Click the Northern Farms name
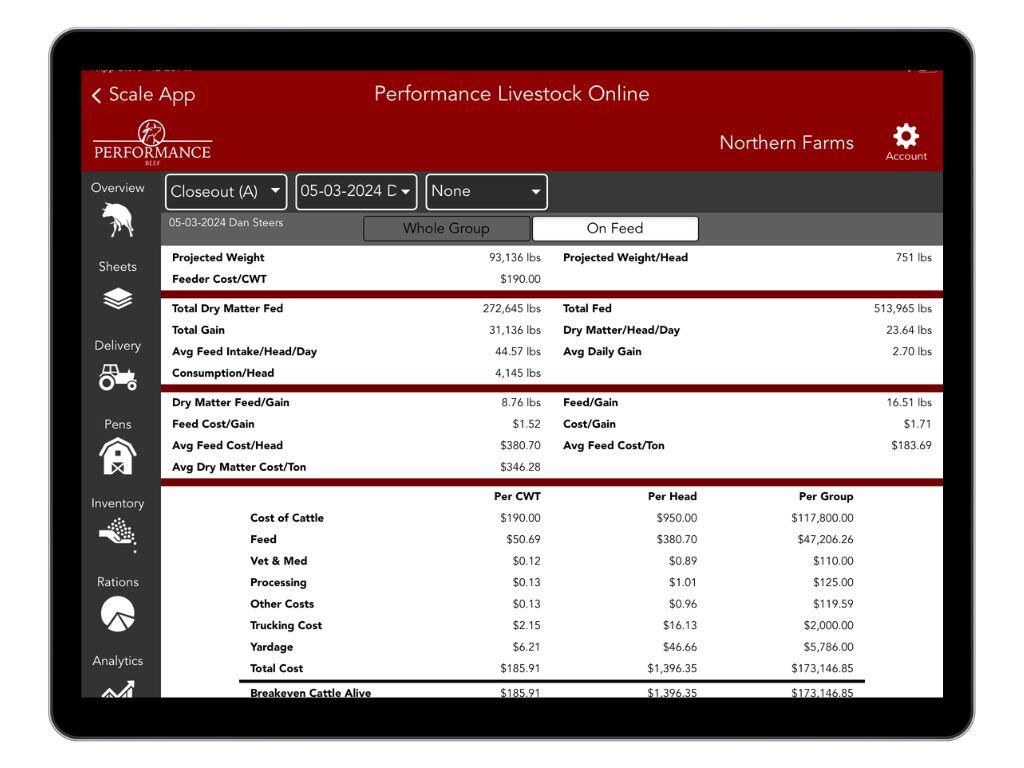Viewport: 1024px width, 768px height. click(x=786, y=142)
